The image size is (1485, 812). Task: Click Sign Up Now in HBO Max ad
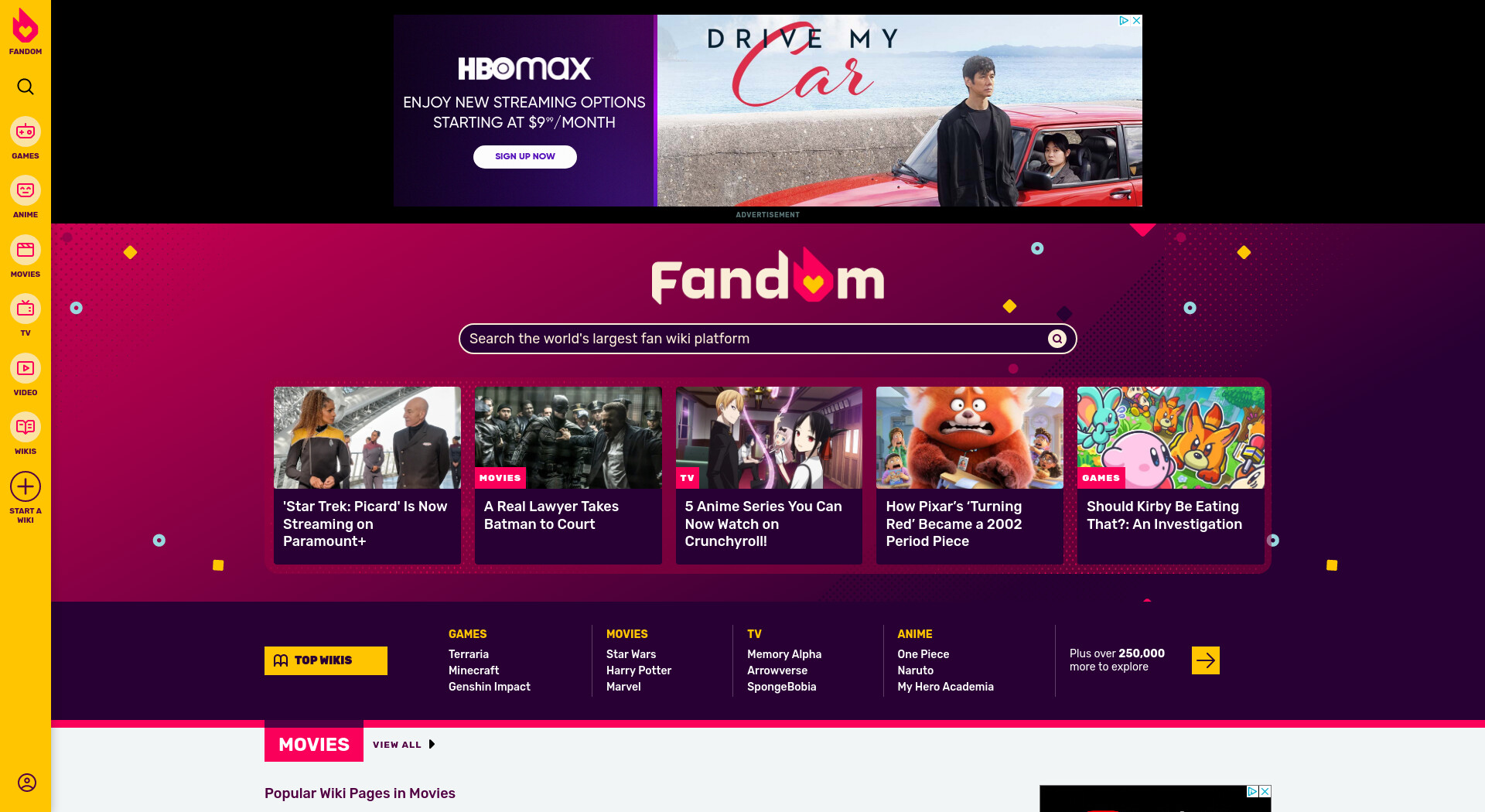(x=524, y=156)
